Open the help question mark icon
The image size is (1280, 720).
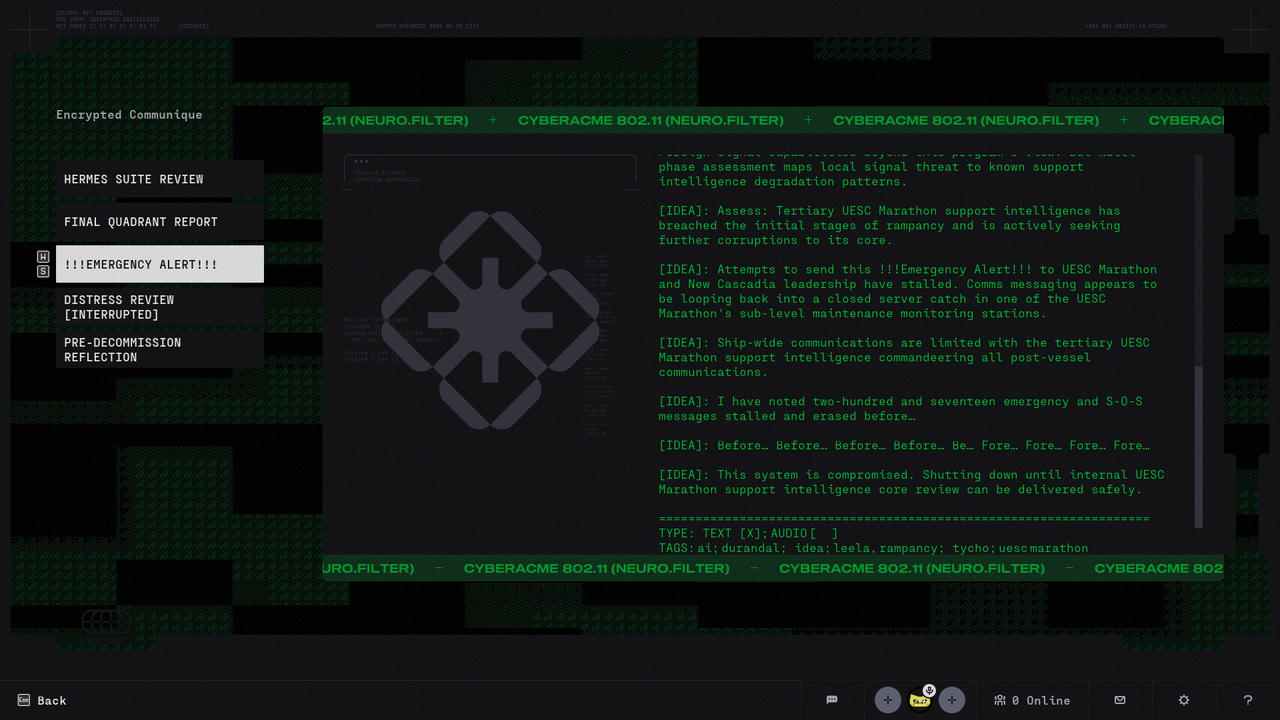(x=1248, y=700)
